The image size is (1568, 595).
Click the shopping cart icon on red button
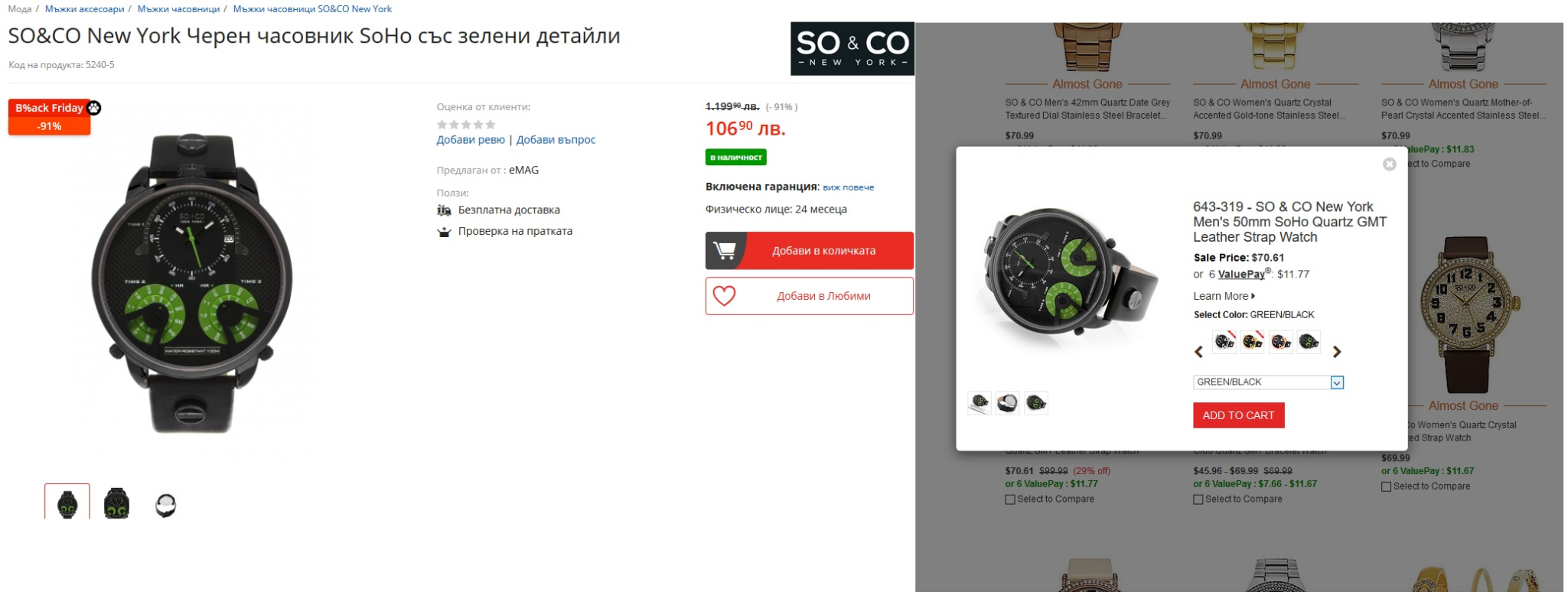[x=725, y=250]
